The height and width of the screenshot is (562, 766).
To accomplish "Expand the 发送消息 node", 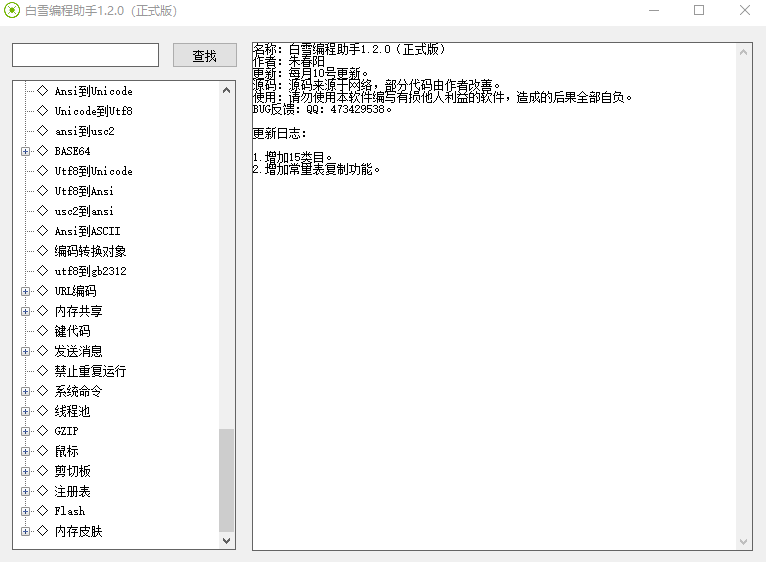I will click(25, 351).
